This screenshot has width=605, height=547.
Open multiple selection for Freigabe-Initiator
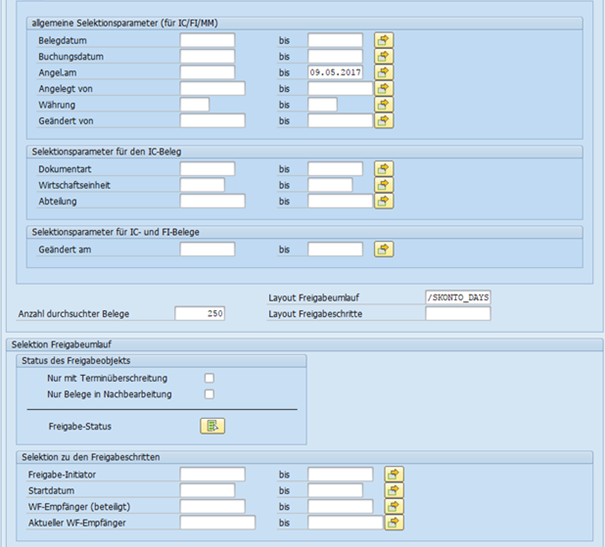click(395, 474)
